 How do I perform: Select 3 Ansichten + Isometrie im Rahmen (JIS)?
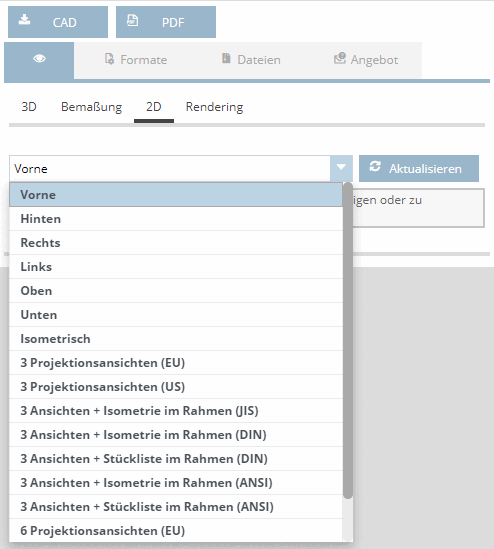176,411
